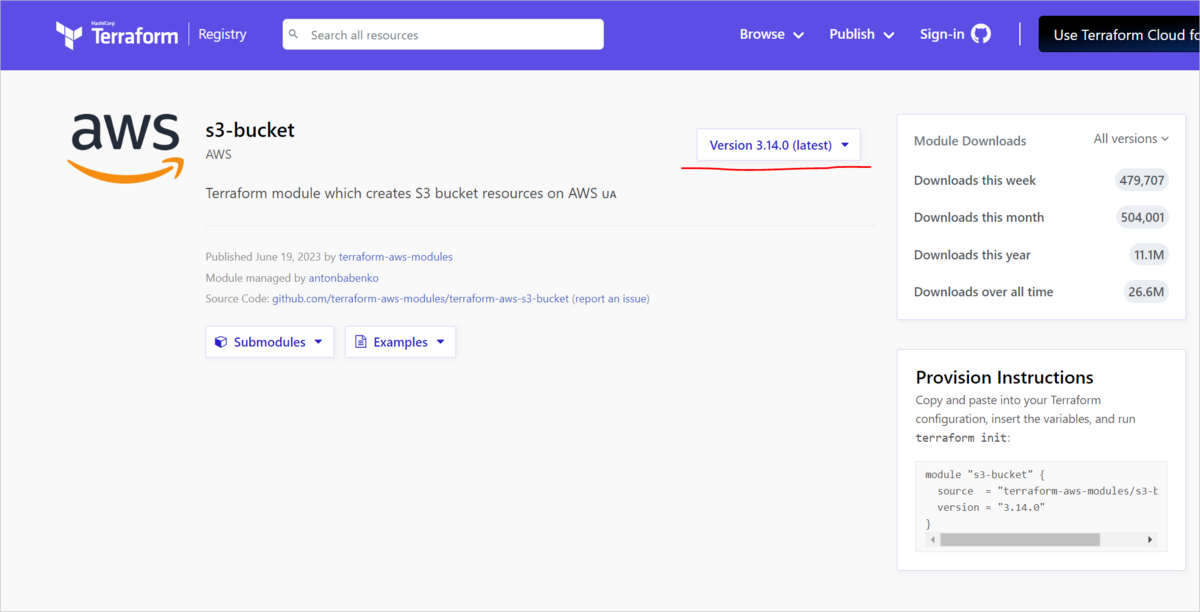Screen dimensions: 1200x612
Task: Focus the Search all resources field
Action: click(x=443, y=34)
